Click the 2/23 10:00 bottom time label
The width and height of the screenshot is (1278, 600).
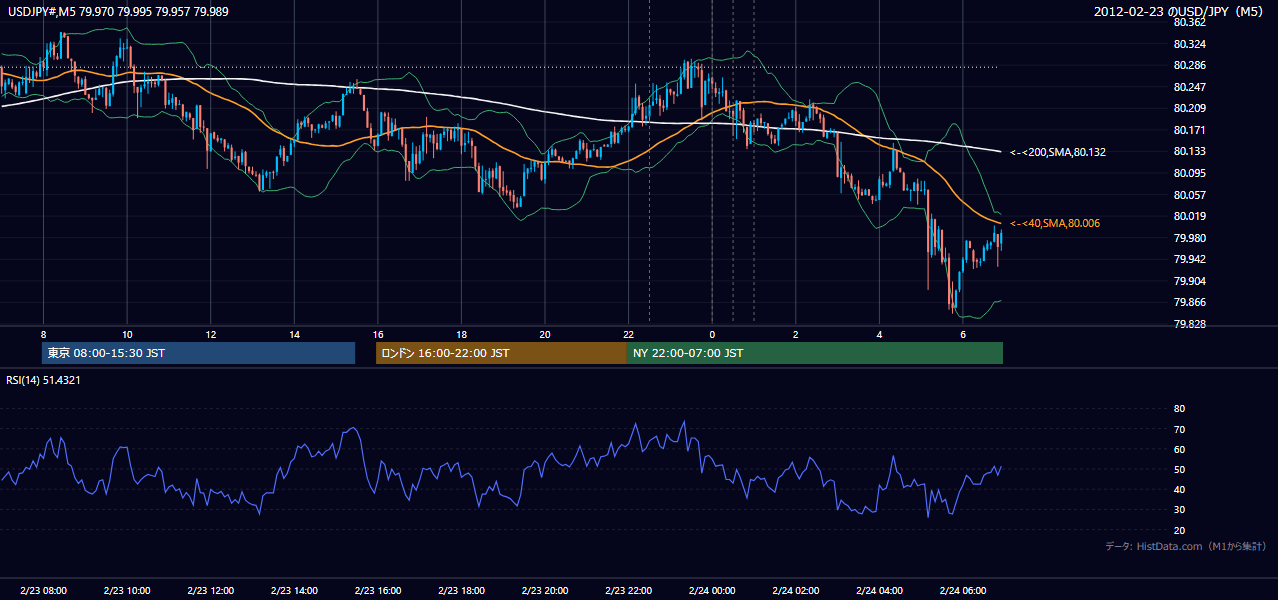click(x=127, y=591)
